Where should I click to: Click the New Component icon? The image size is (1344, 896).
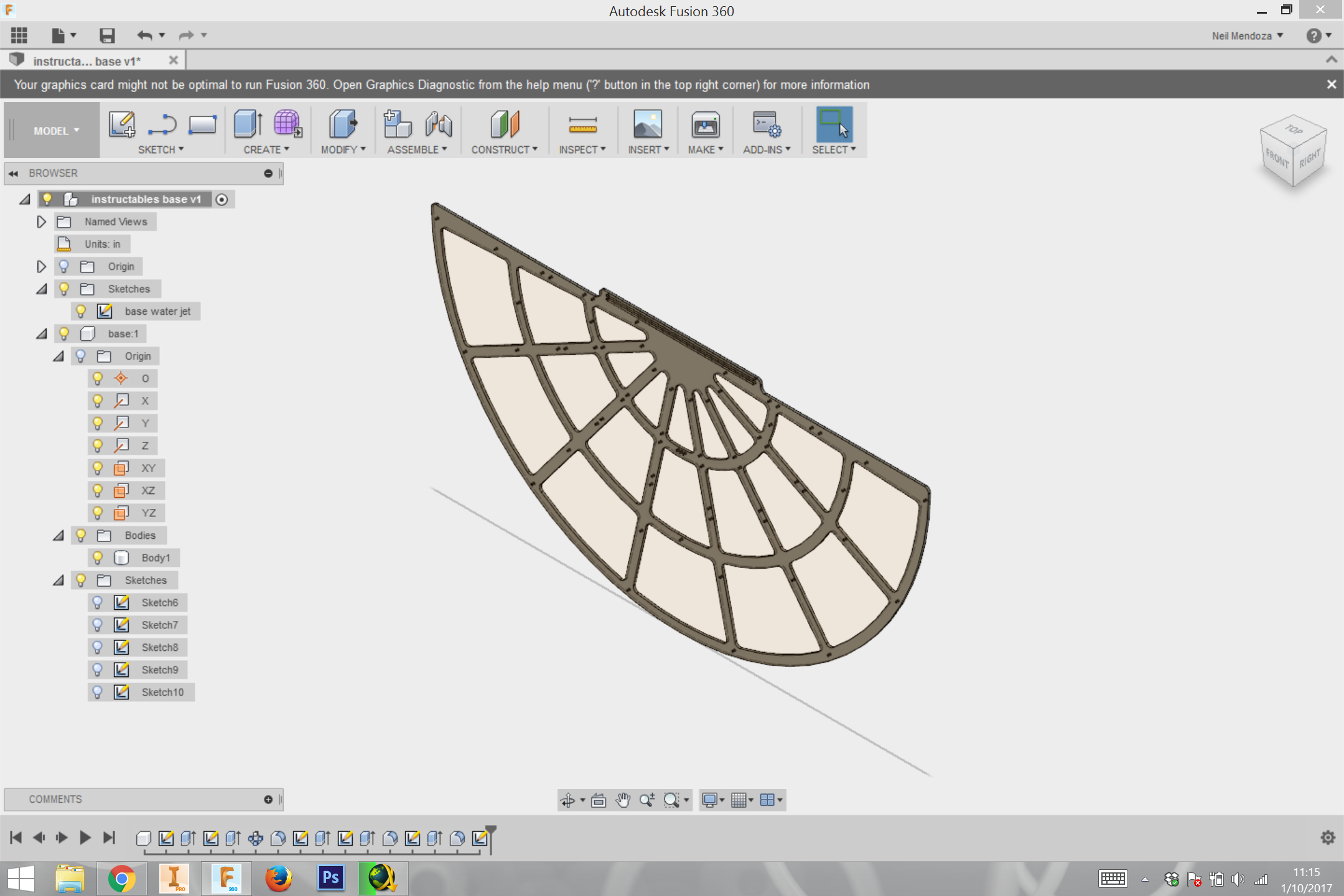tap(397, 124)
